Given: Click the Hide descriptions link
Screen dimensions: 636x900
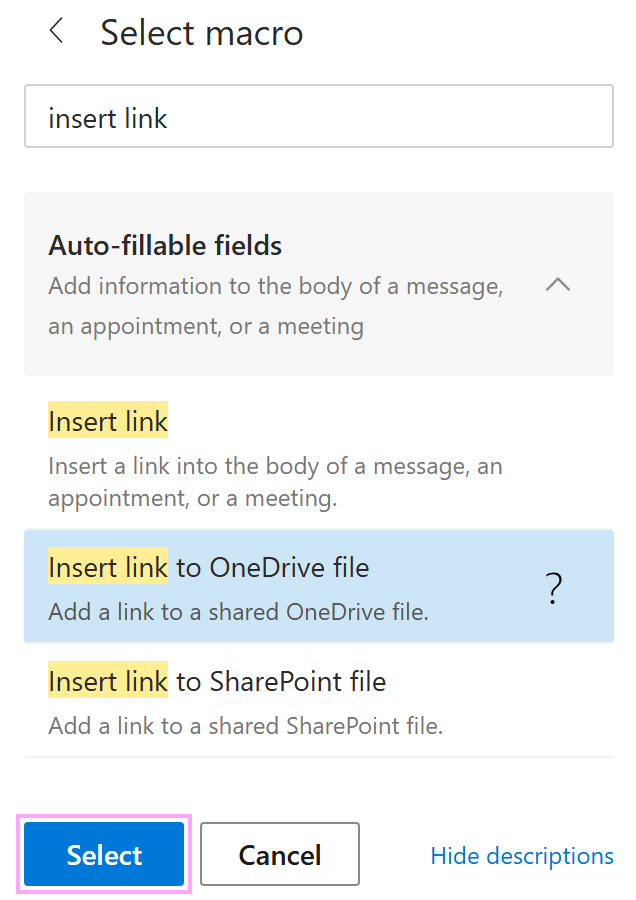Looking at the screenshot, I should click(x=521, y=855).
